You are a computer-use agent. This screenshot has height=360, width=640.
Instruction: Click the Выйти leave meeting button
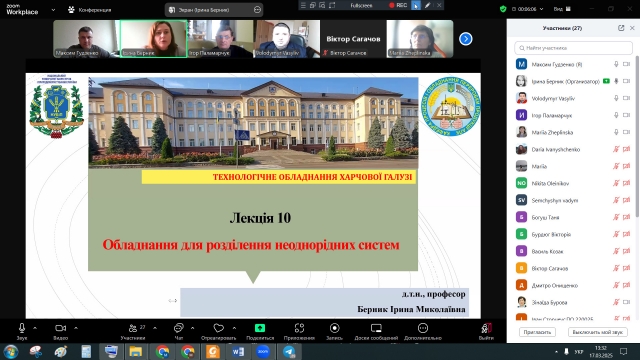click(x=486, y=331)
